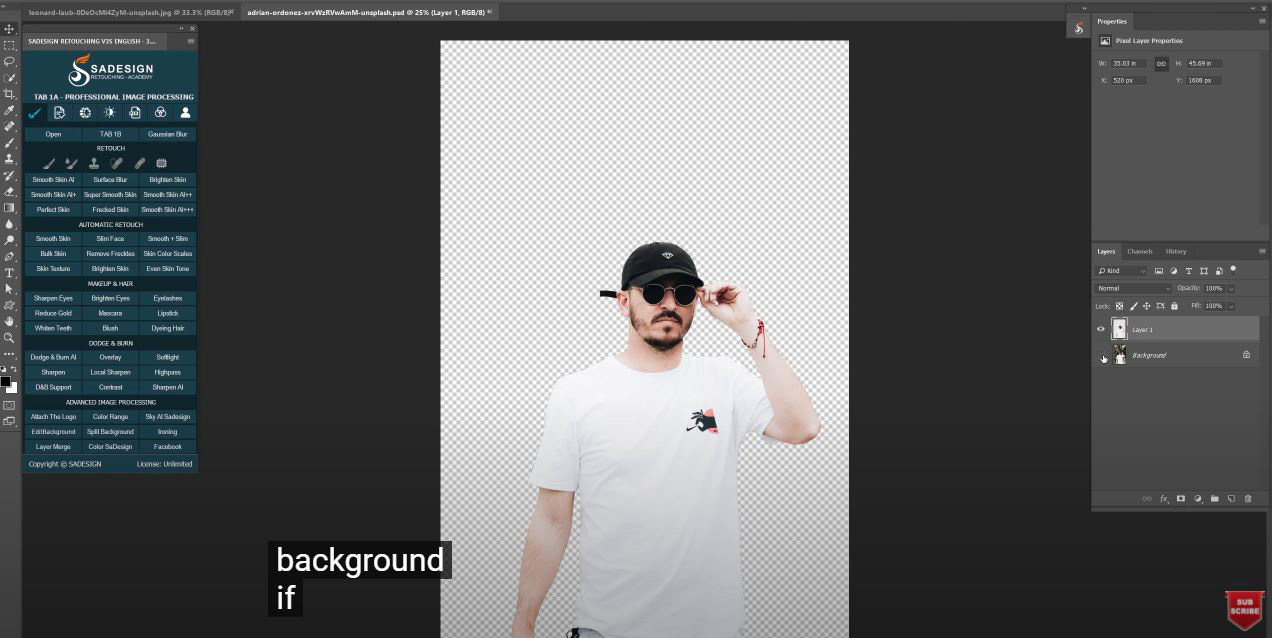
Task: Click the Smooth Skin AI button
Action: 53,180
